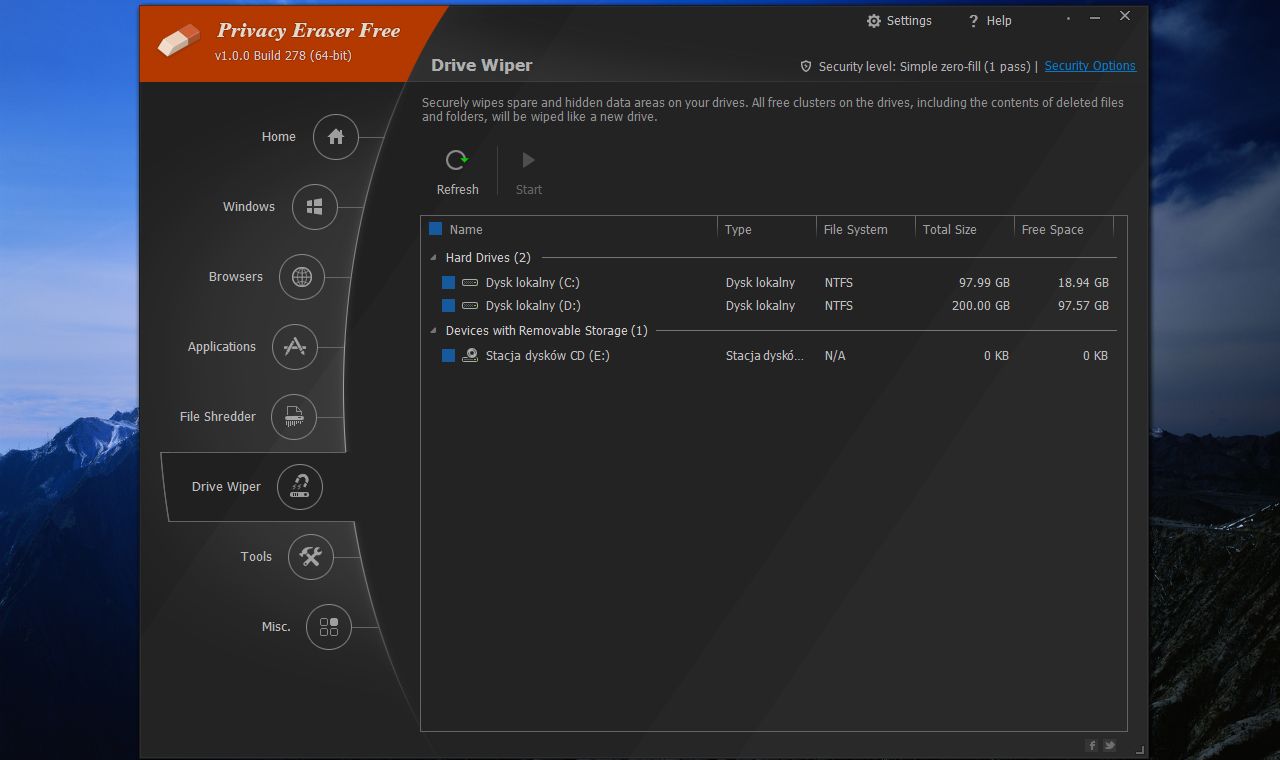Click the Dysk lokalny (D:) drive icon
1280x760 pixels.
pyautogui.click(x=470, y=306)
